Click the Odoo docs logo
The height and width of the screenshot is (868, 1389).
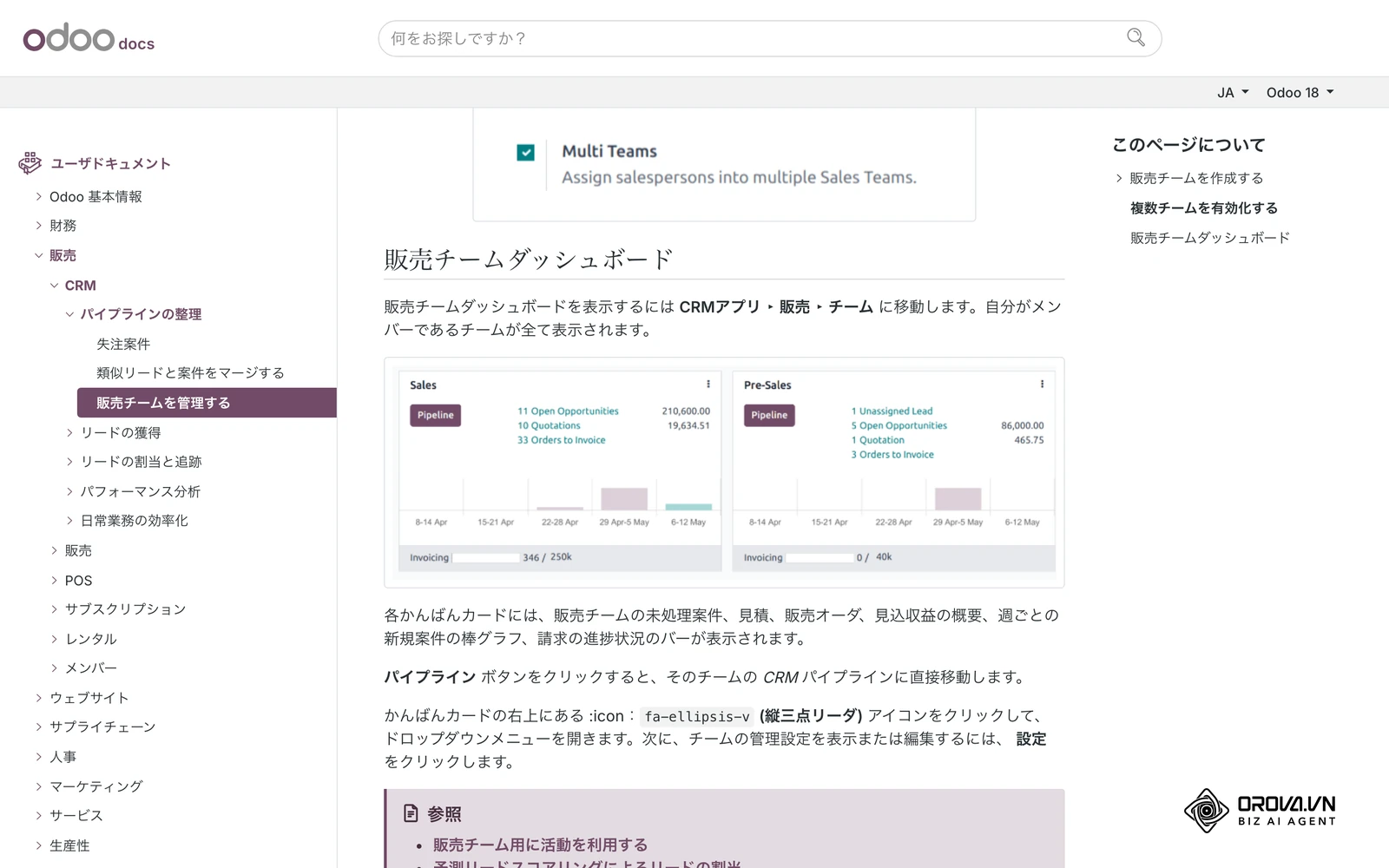pyautogui.click(x=89, y=38)
